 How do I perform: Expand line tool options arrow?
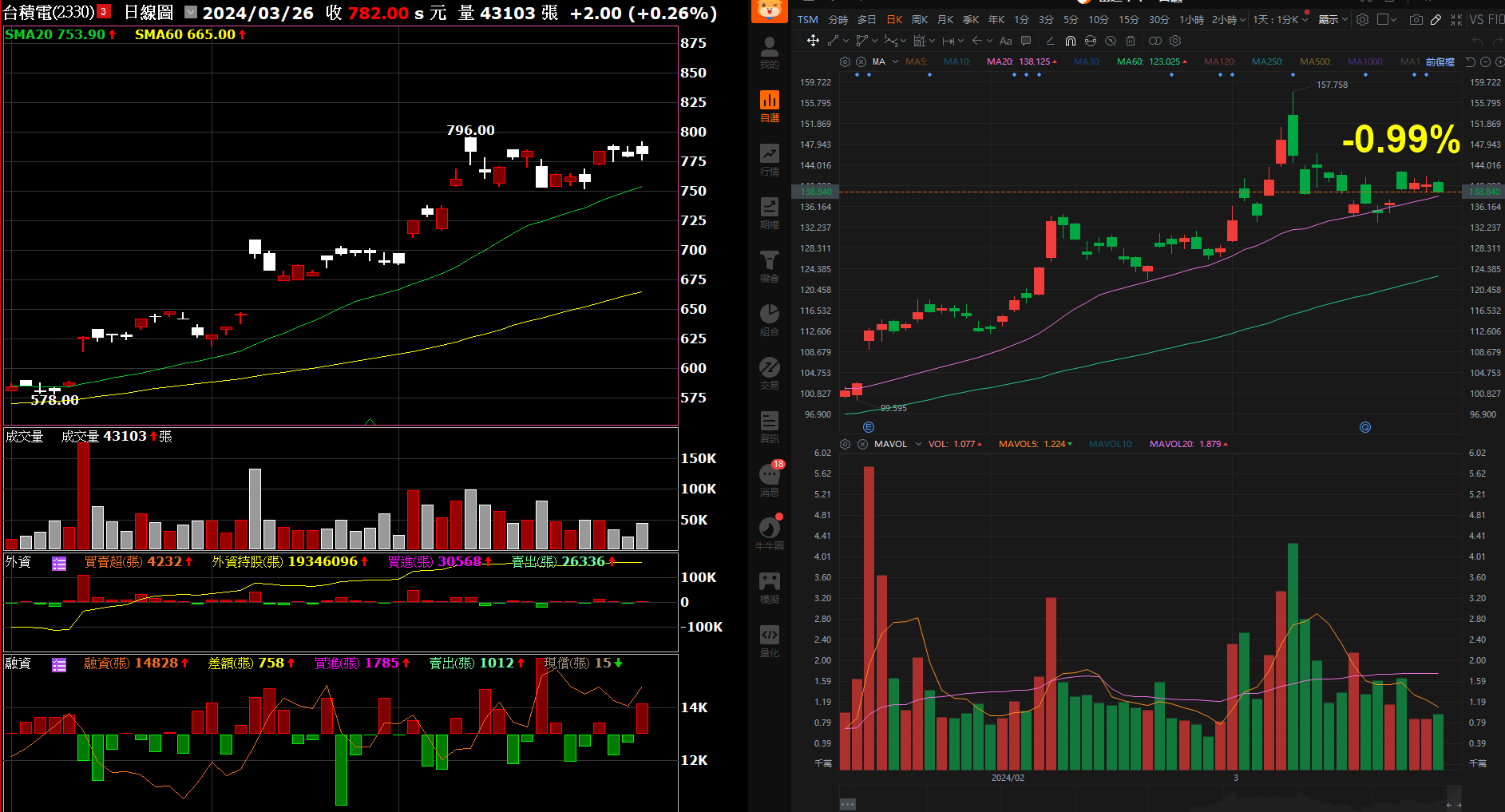(846, 41)
